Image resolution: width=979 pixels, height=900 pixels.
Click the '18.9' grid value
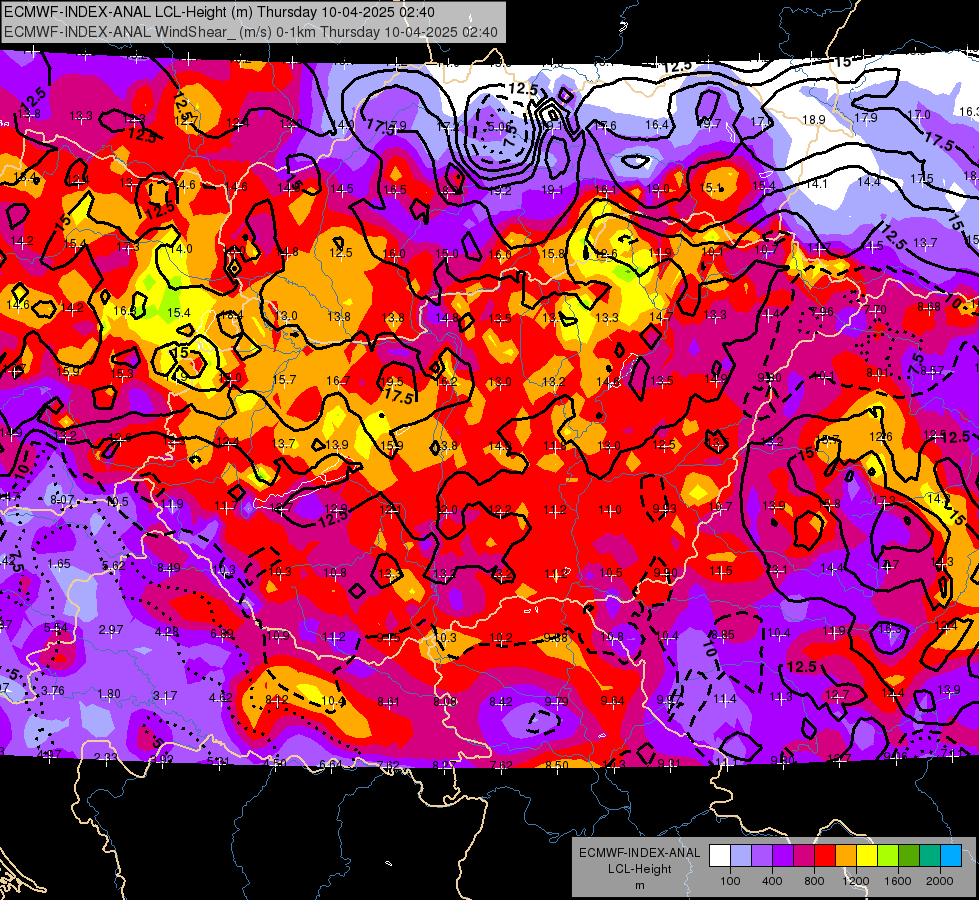pos(814,119)
